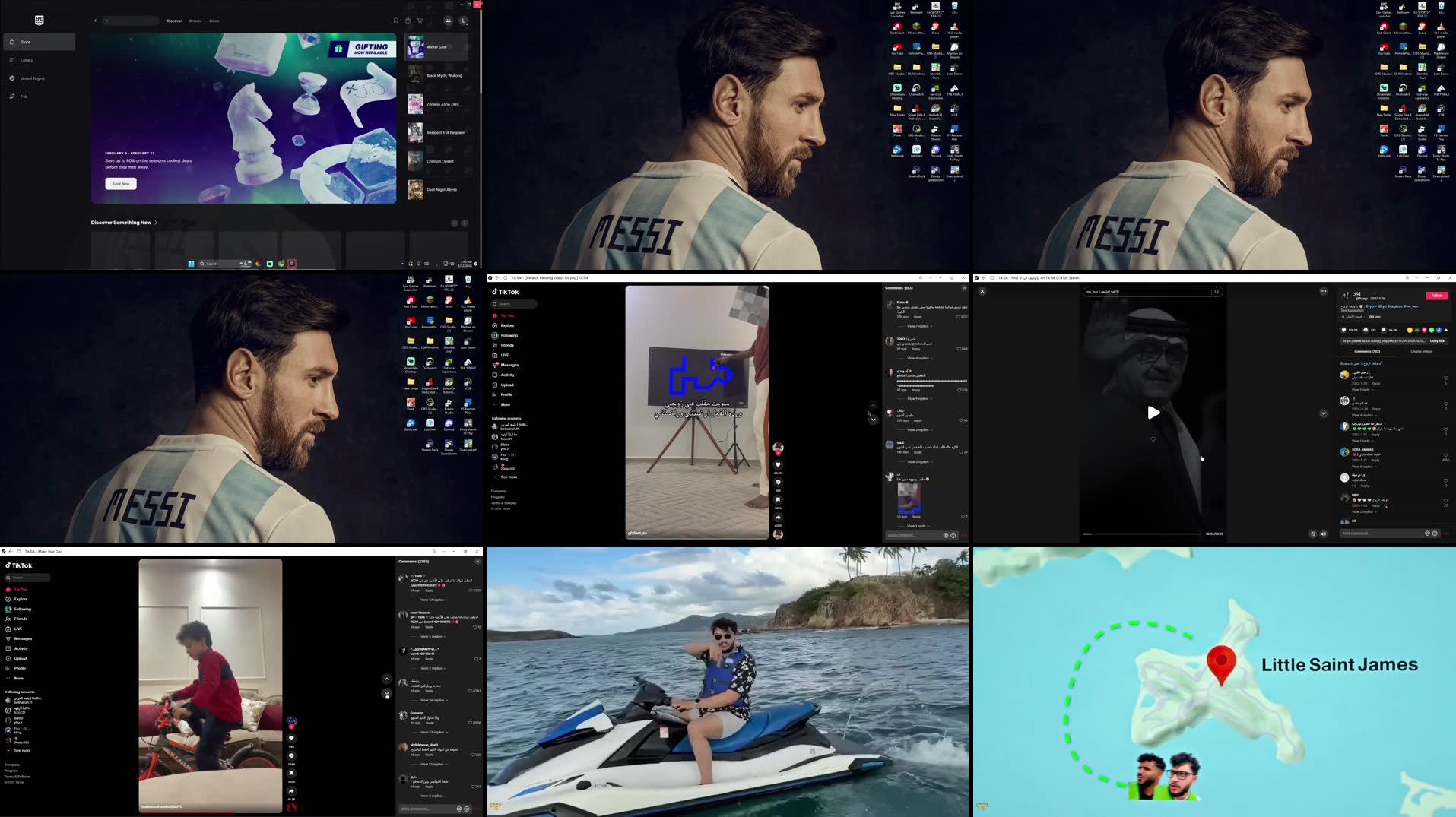The height and width of the screenshot is (817, 1456).
Task: Select Explore in the TikTok menu
Action: 507,325
